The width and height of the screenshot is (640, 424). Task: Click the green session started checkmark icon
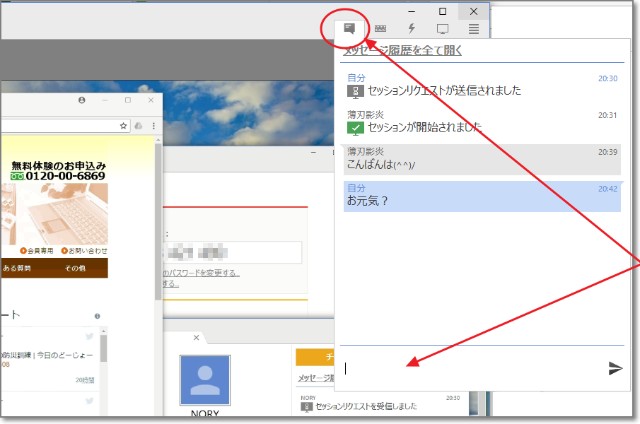click(354, 127)
